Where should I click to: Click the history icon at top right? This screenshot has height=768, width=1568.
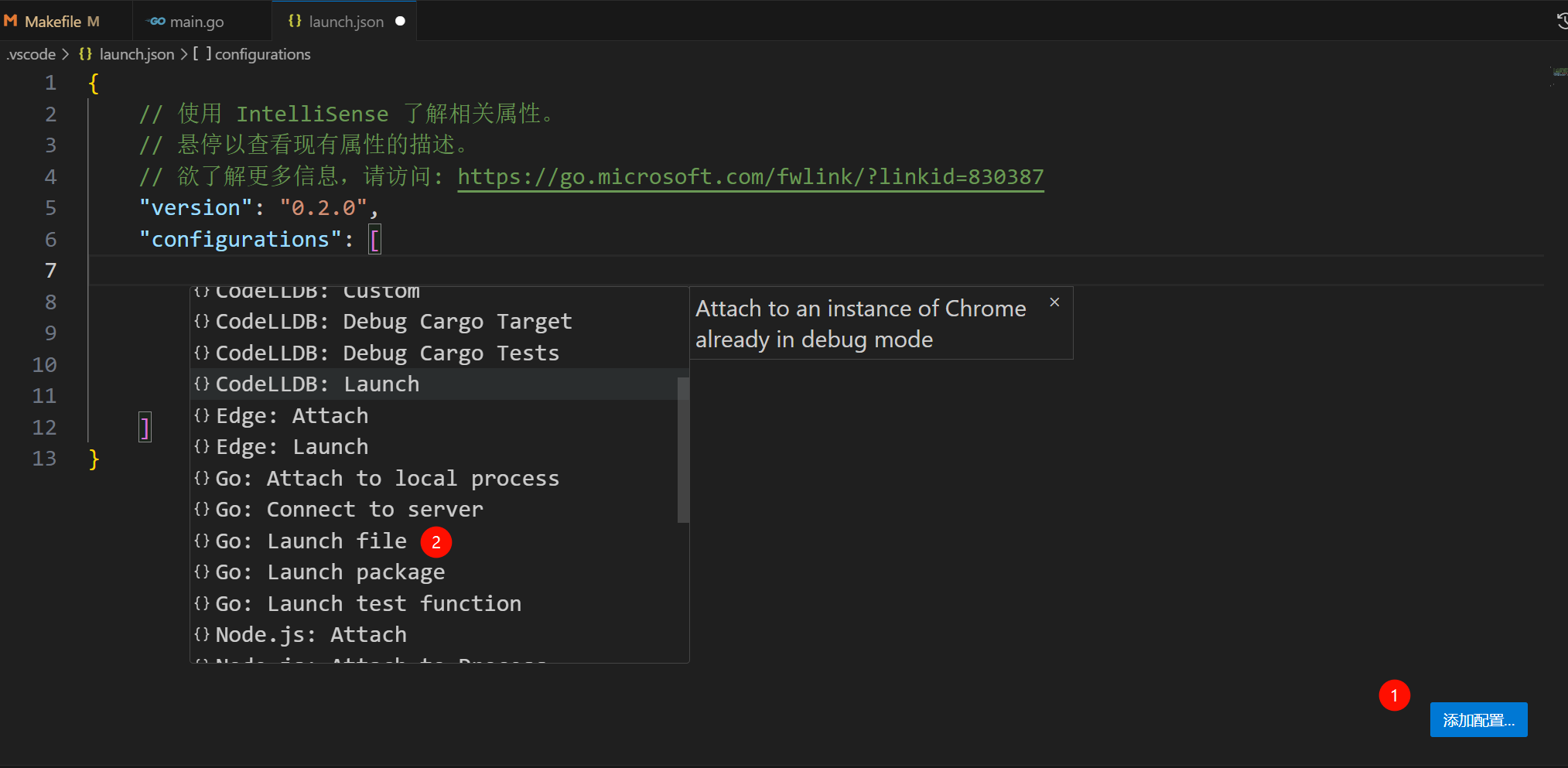(x=1561, y=21)
